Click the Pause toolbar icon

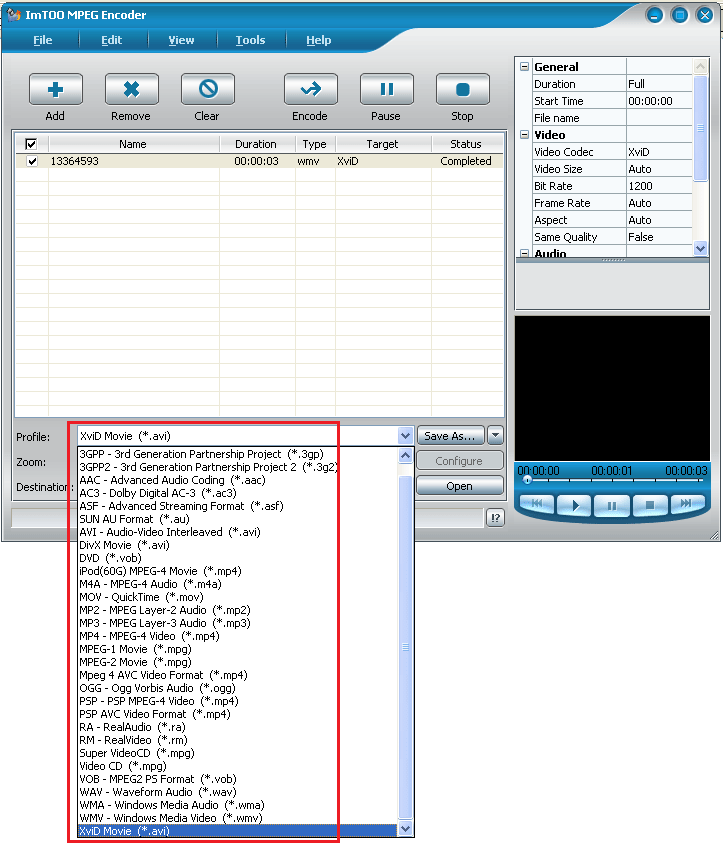tap(387, 89)
